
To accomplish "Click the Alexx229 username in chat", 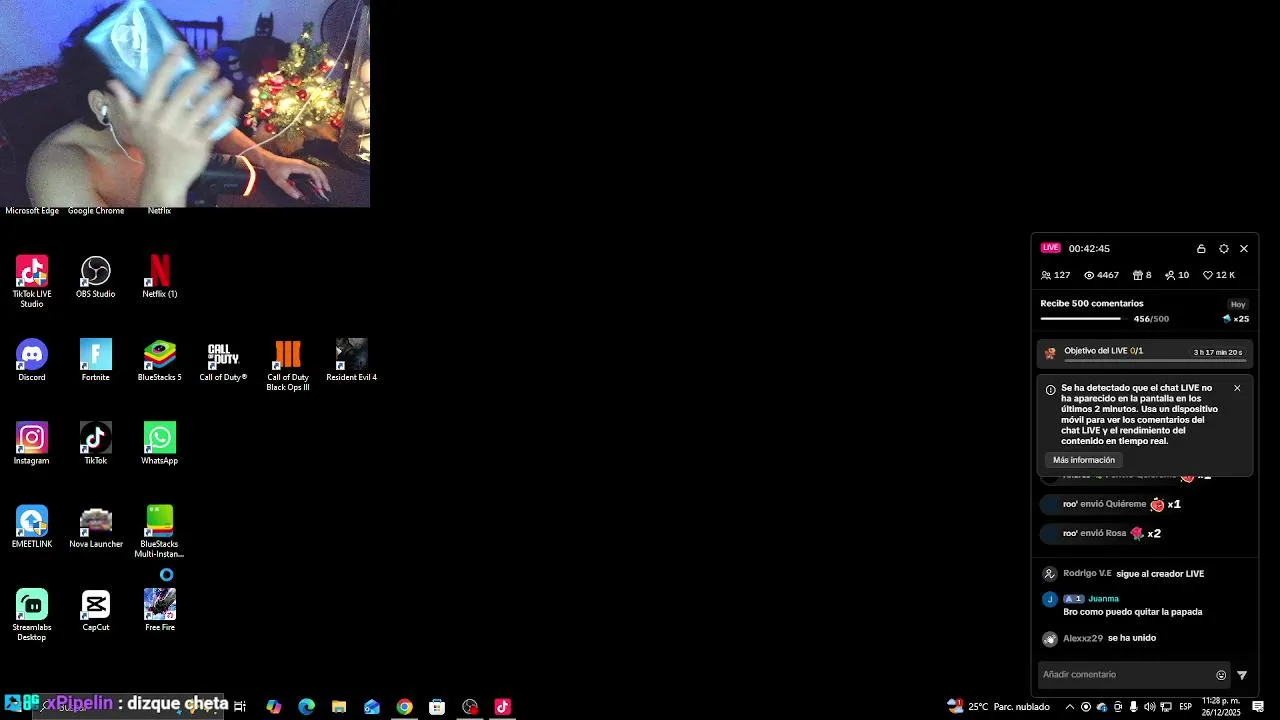I will pos(1083,638).
